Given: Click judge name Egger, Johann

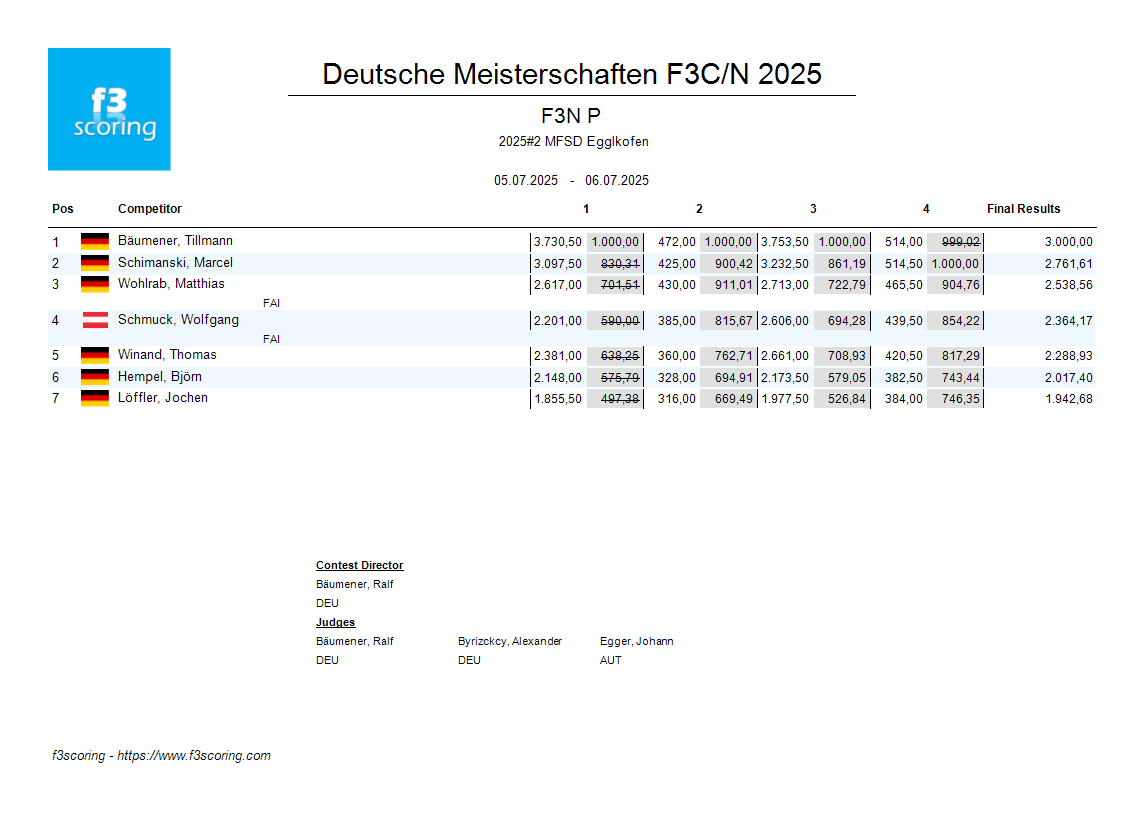Looking at the screenshot, I should point(636,642).
